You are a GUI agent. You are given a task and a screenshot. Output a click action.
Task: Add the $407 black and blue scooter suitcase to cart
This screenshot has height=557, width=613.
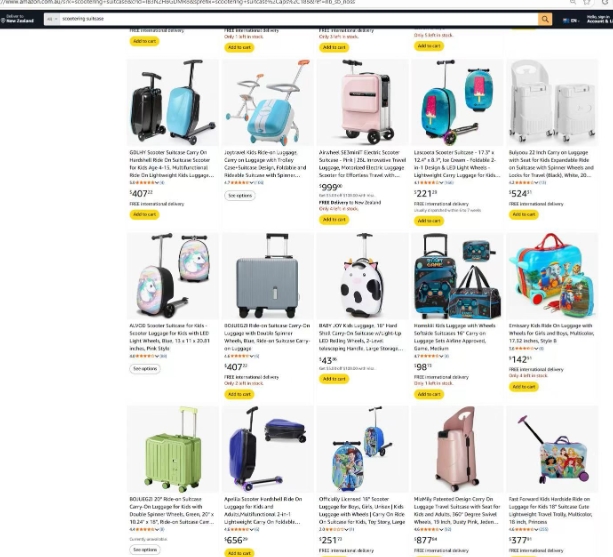144,214
